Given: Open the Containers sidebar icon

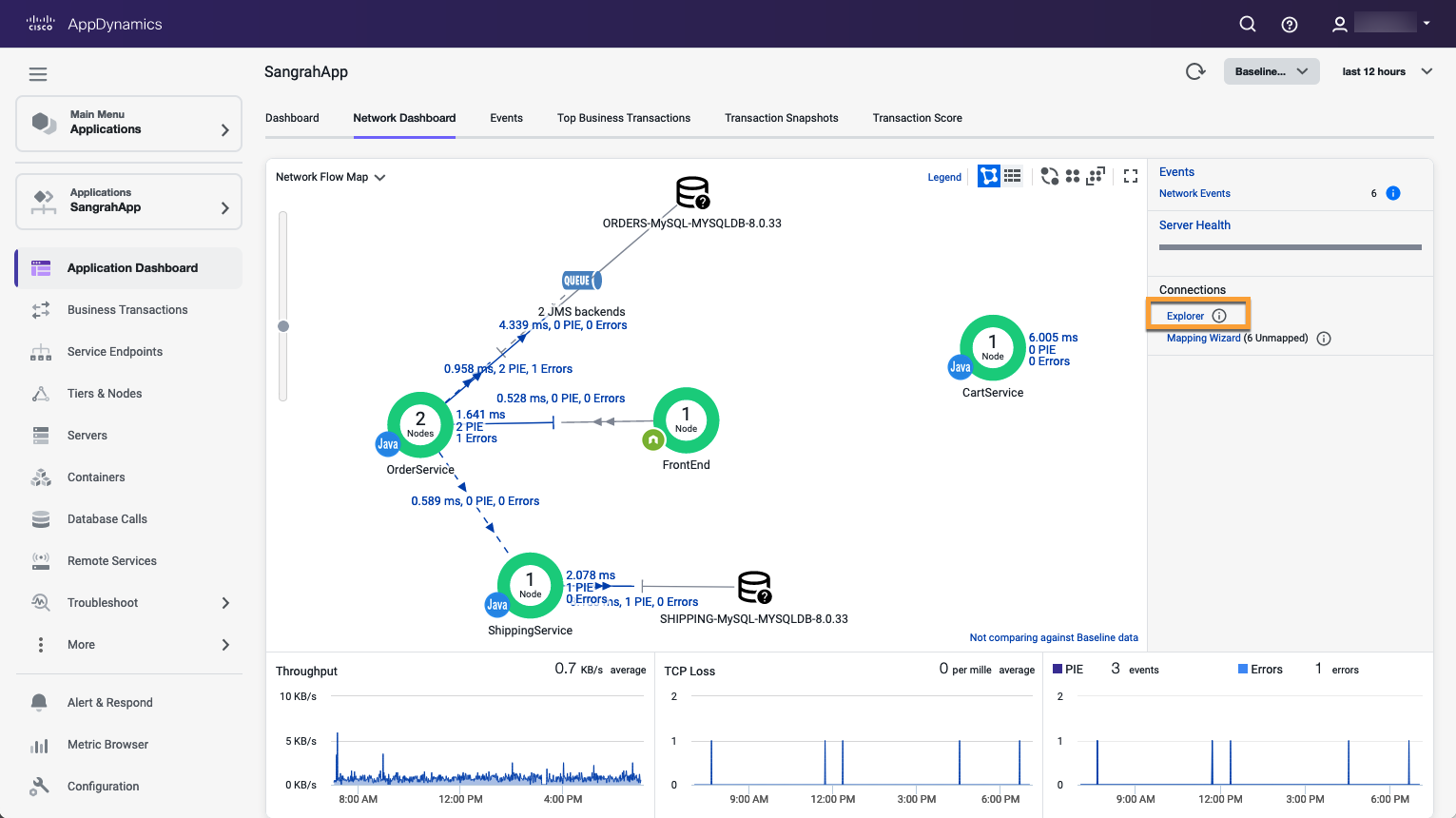Looking at the screenshot, I should (x=41, y=477).
